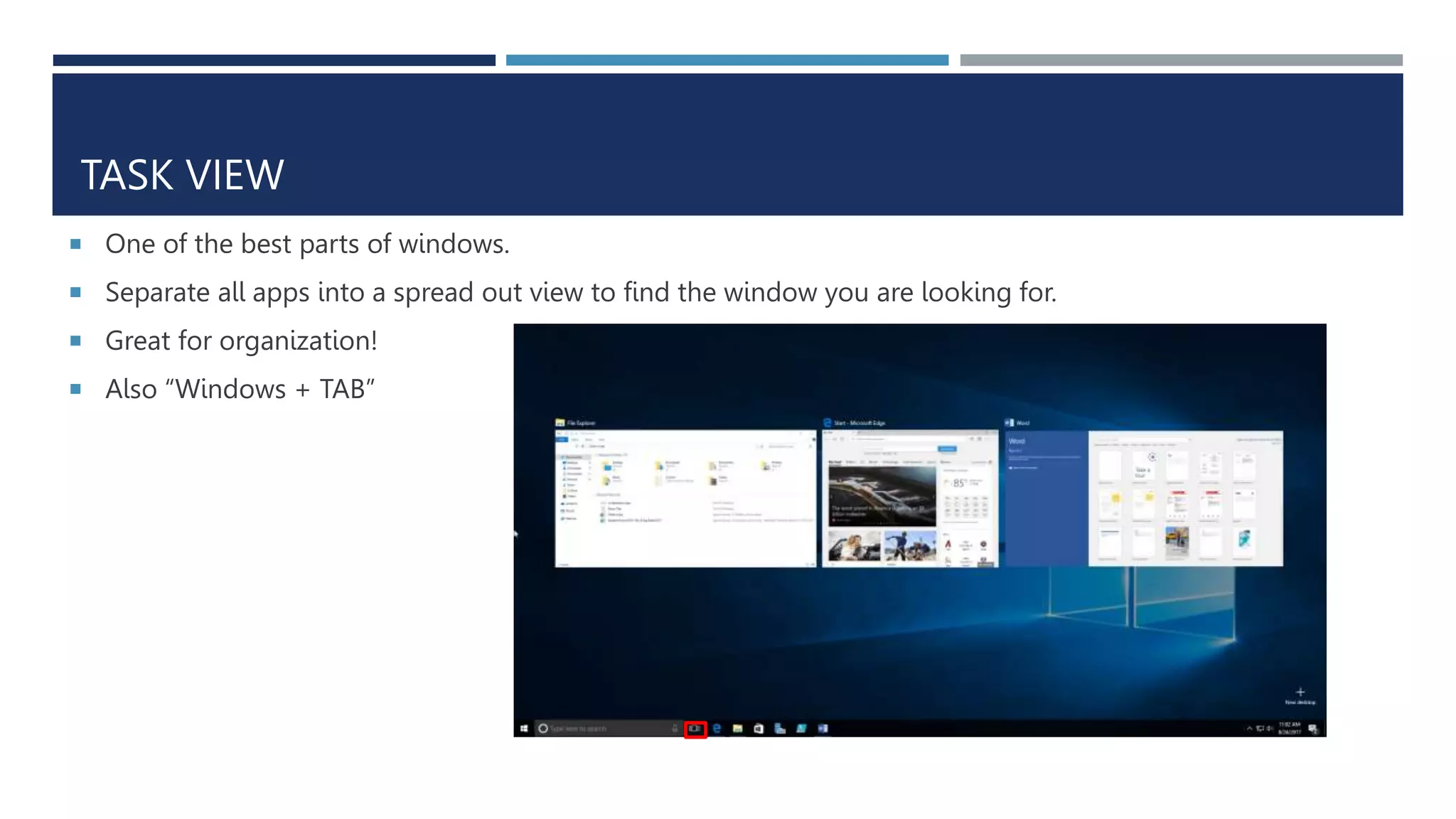Select the File Explorer window thumbnail
Screen dimensions: 1456x819
(685, 498)
